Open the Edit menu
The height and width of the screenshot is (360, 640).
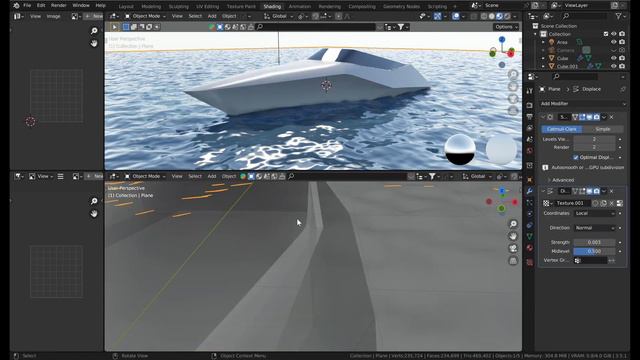pyautogui.click(x=41, y=6)
